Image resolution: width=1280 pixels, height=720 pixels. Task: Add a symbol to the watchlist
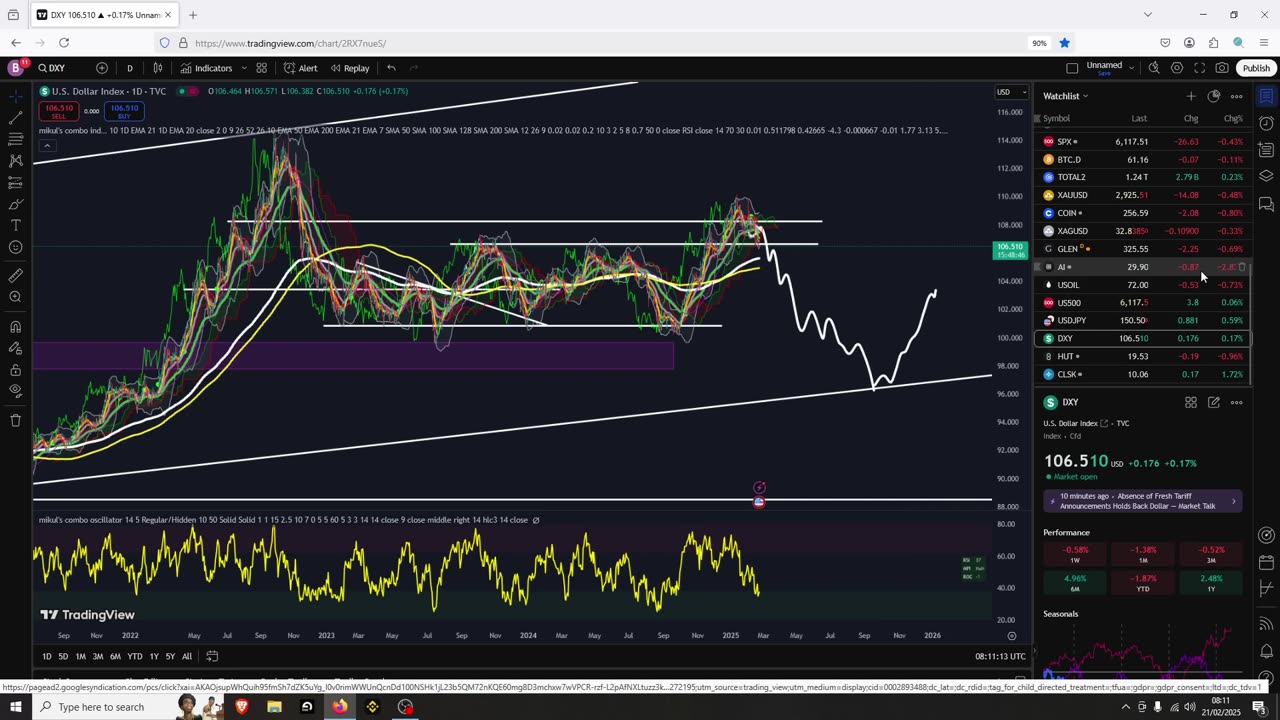(x=1191, y=96)
